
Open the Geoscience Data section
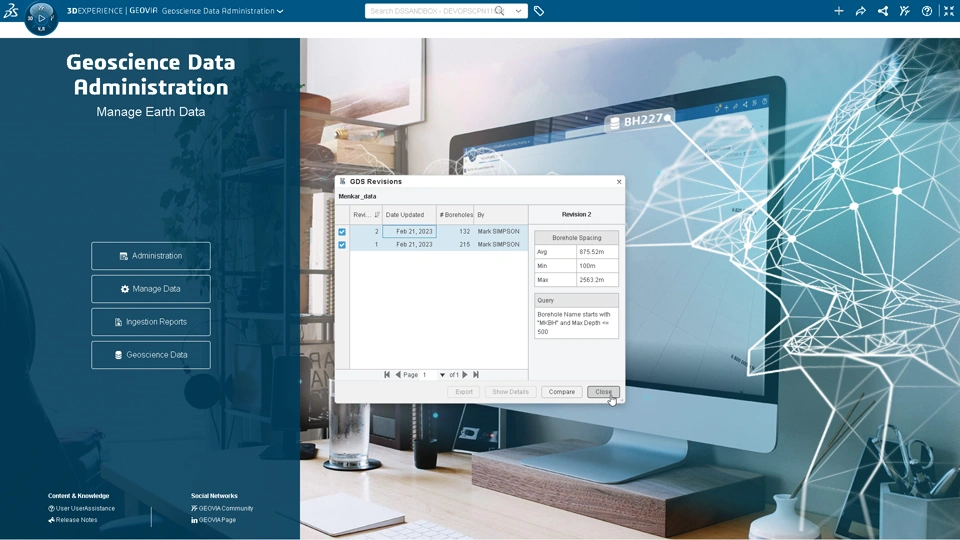151,355
